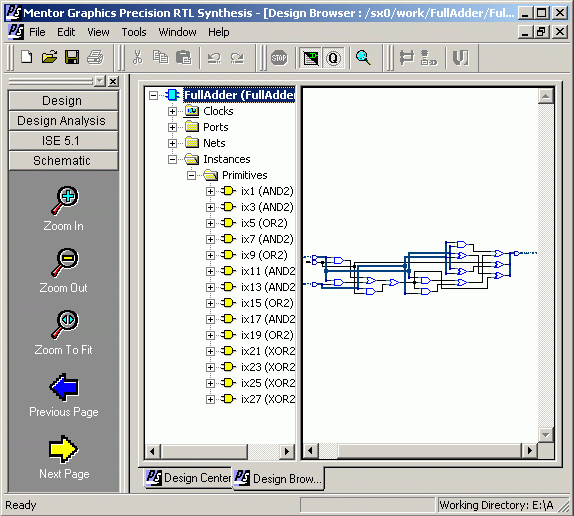This screenshot has width=574, height=516.
Task: Click the New file toolbar icon
Action: point(27,57)
